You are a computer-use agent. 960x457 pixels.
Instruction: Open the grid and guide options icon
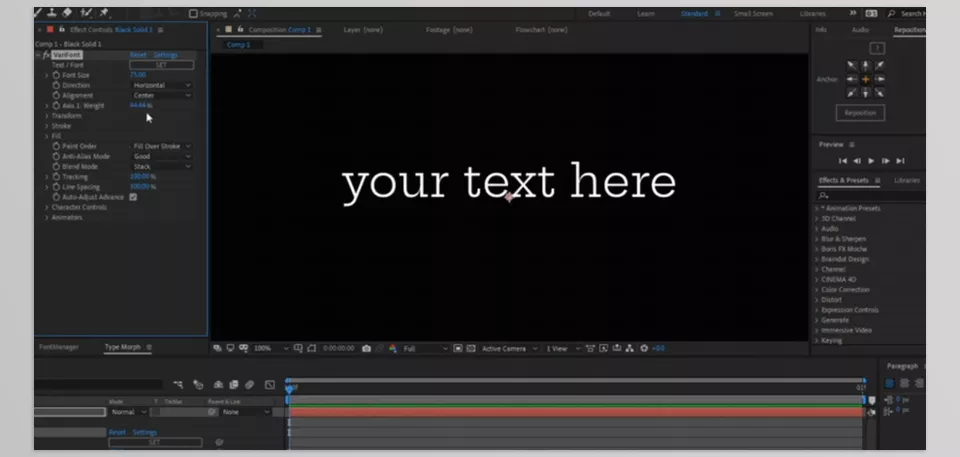click(298, 349)
